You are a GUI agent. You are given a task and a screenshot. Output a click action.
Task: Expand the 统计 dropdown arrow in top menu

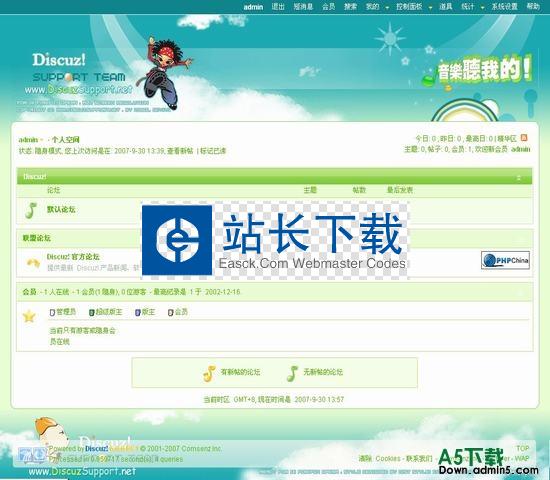(483, 7)
